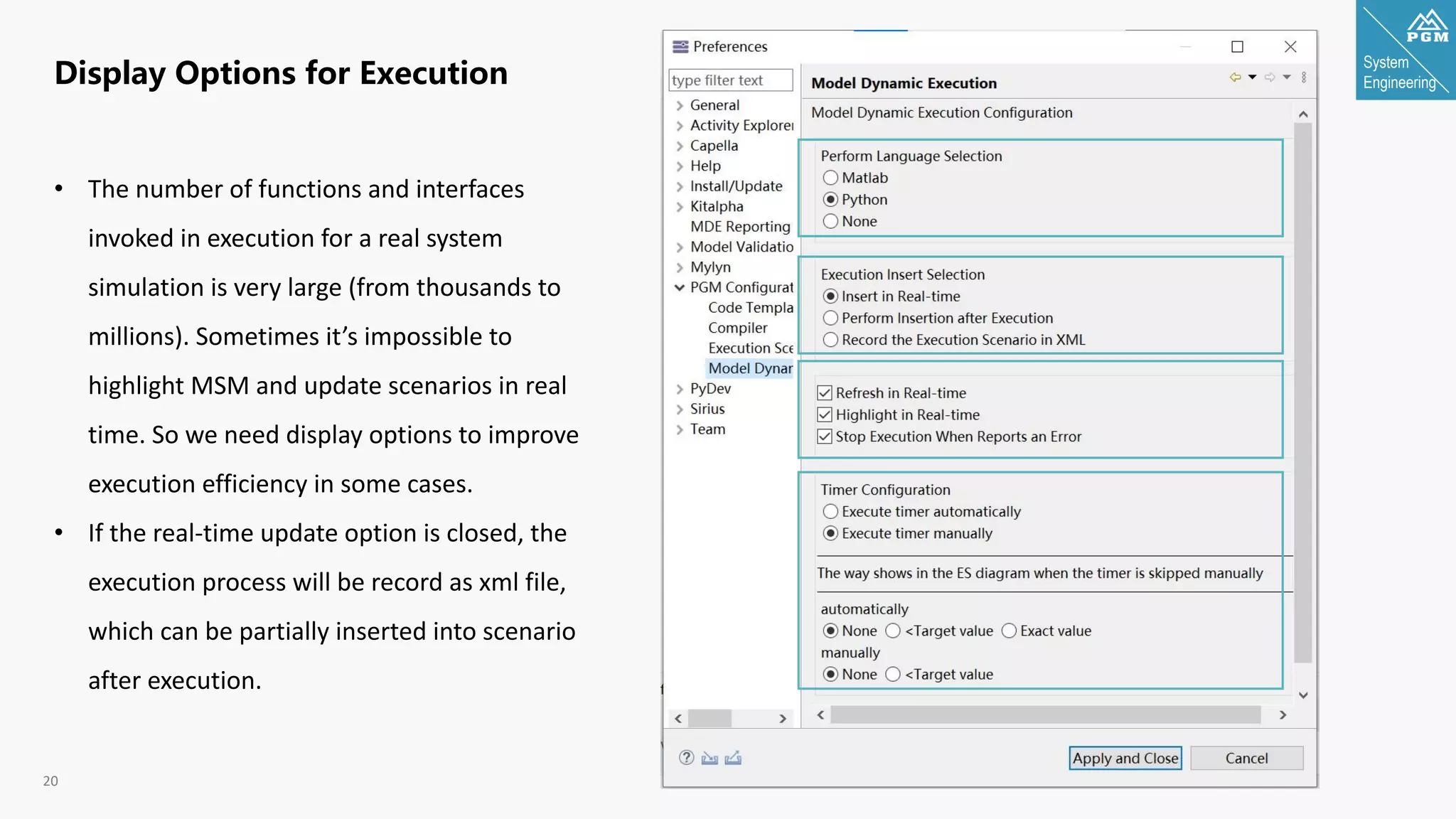Click the settings horizontal scrollbar thumb

tap(1045, 714)
